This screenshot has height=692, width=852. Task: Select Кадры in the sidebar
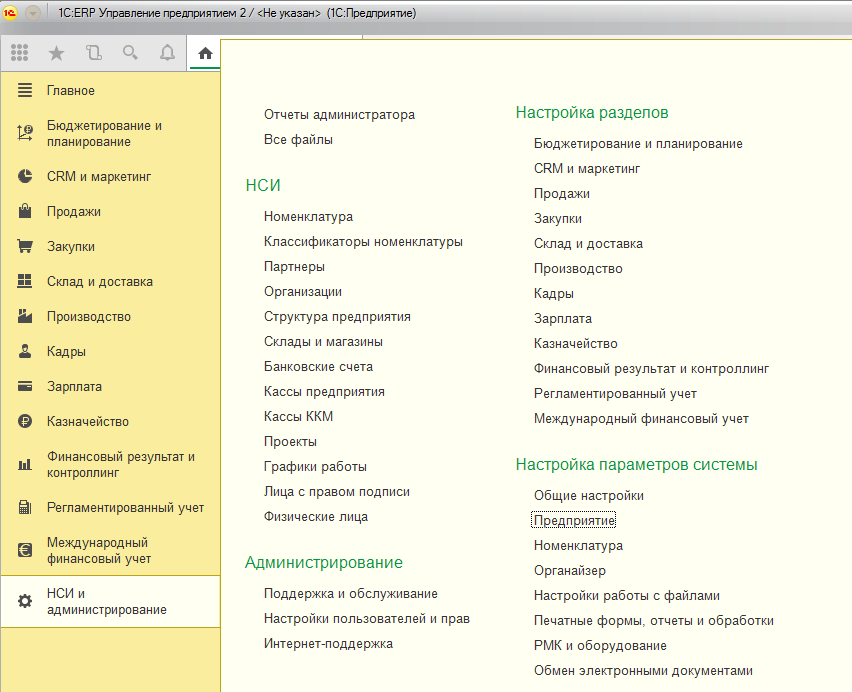point(66,351)
